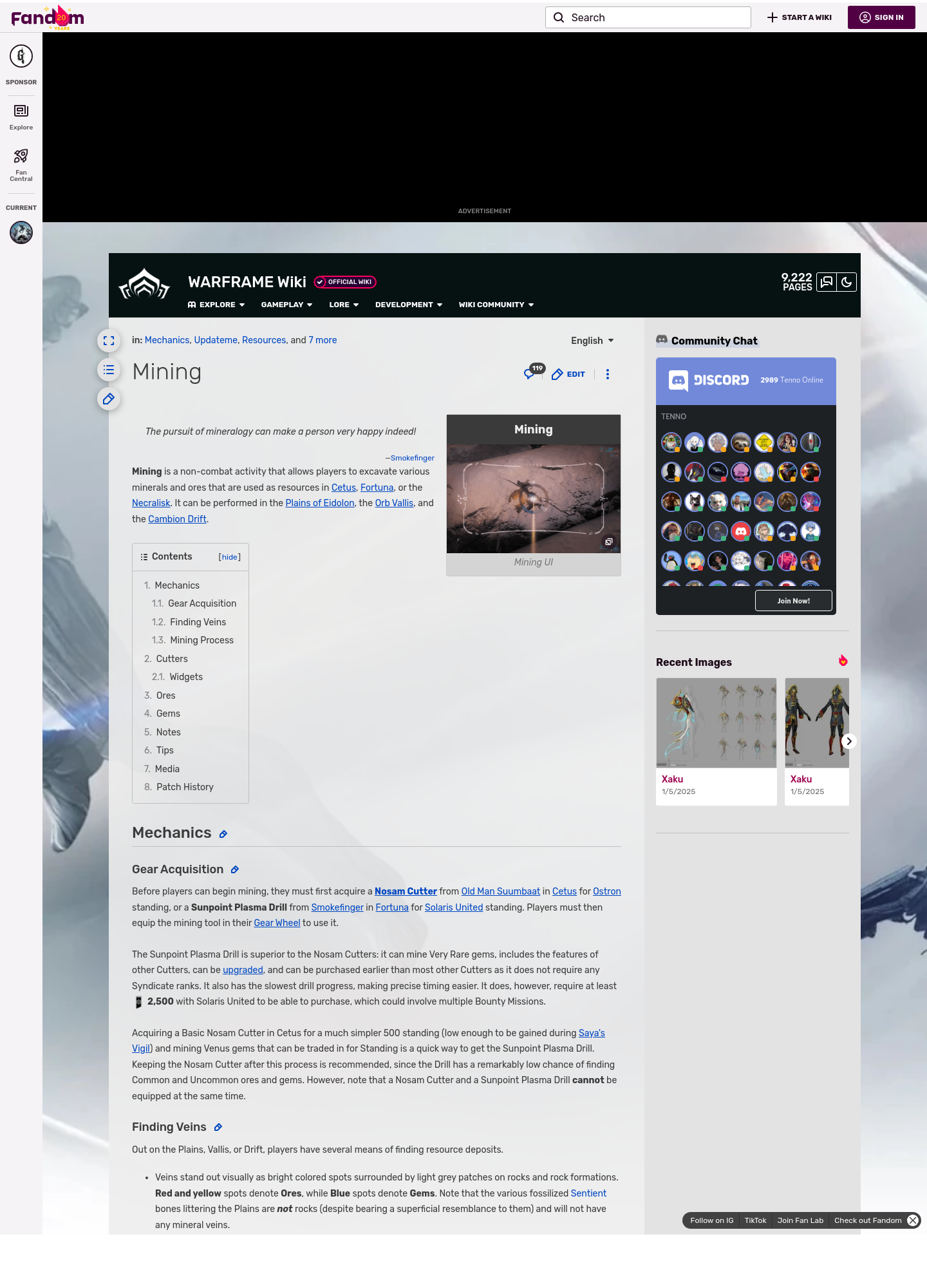Close the bottom Fandom promo bar
The image size is (927, 1288).
tap(913, 1220)
